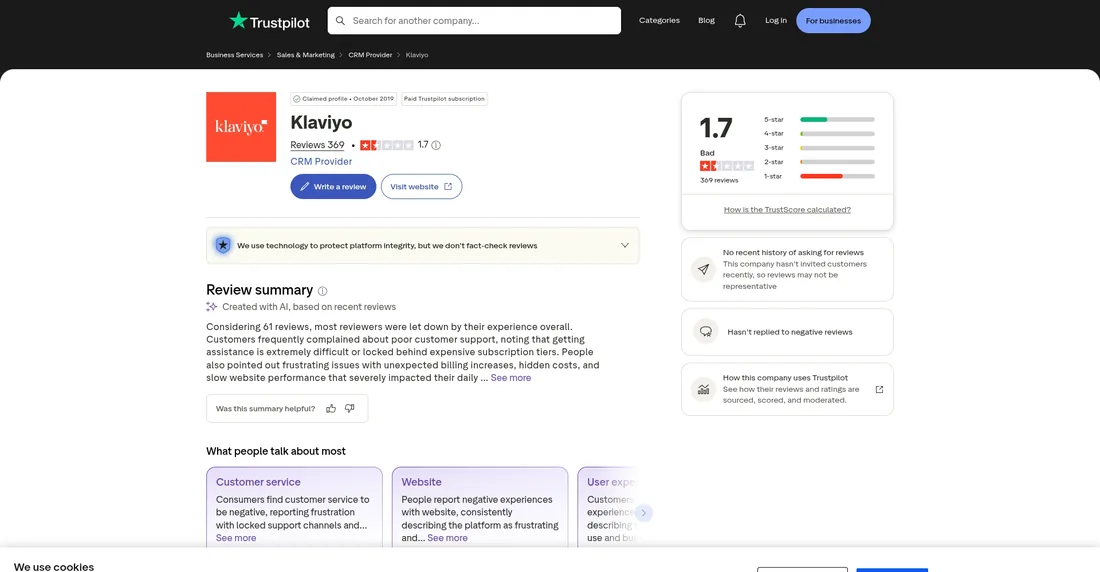Open How is the TrustScore calculated link
1100x572 pixels.
(x=787, y=210)
